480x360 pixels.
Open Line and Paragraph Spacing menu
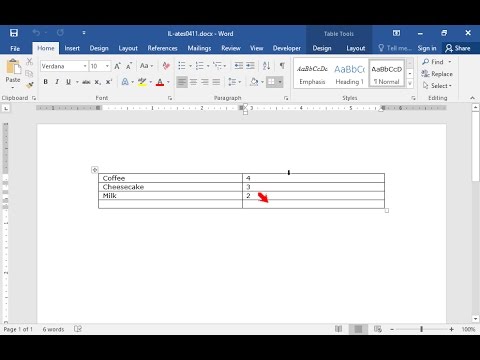[234, 82]
